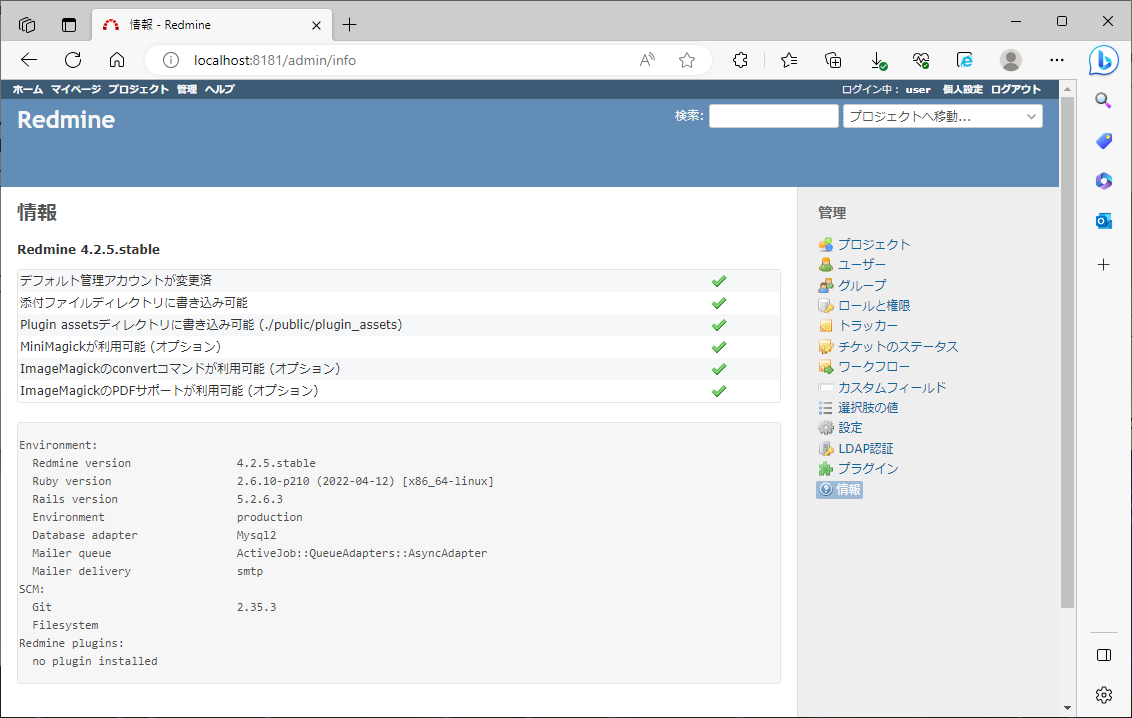Image resolution: width=1132 pixels, height=718 pixels.
Task: Open 管理 in top menu
Action: pyautogui.click(x=187, y=89)
